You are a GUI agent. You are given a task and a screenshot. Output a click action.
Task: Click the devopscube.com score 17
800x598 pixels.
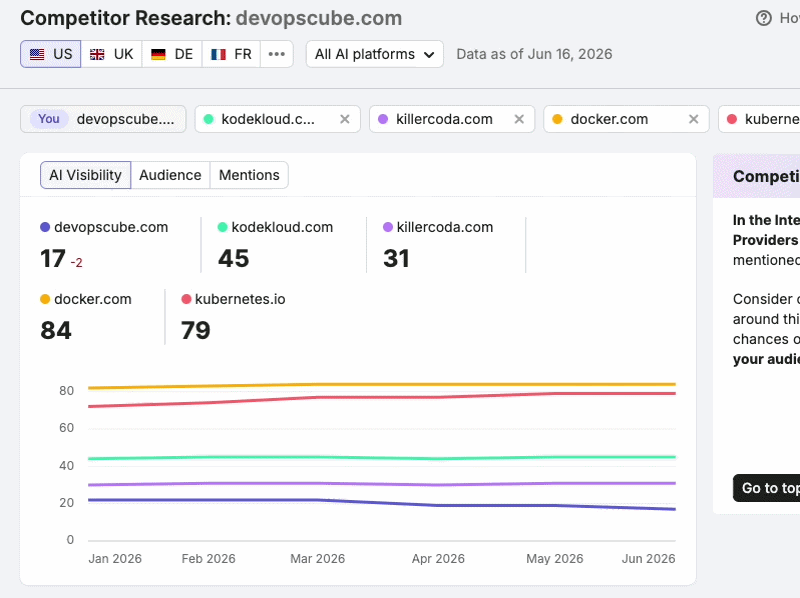pos(53,259)
